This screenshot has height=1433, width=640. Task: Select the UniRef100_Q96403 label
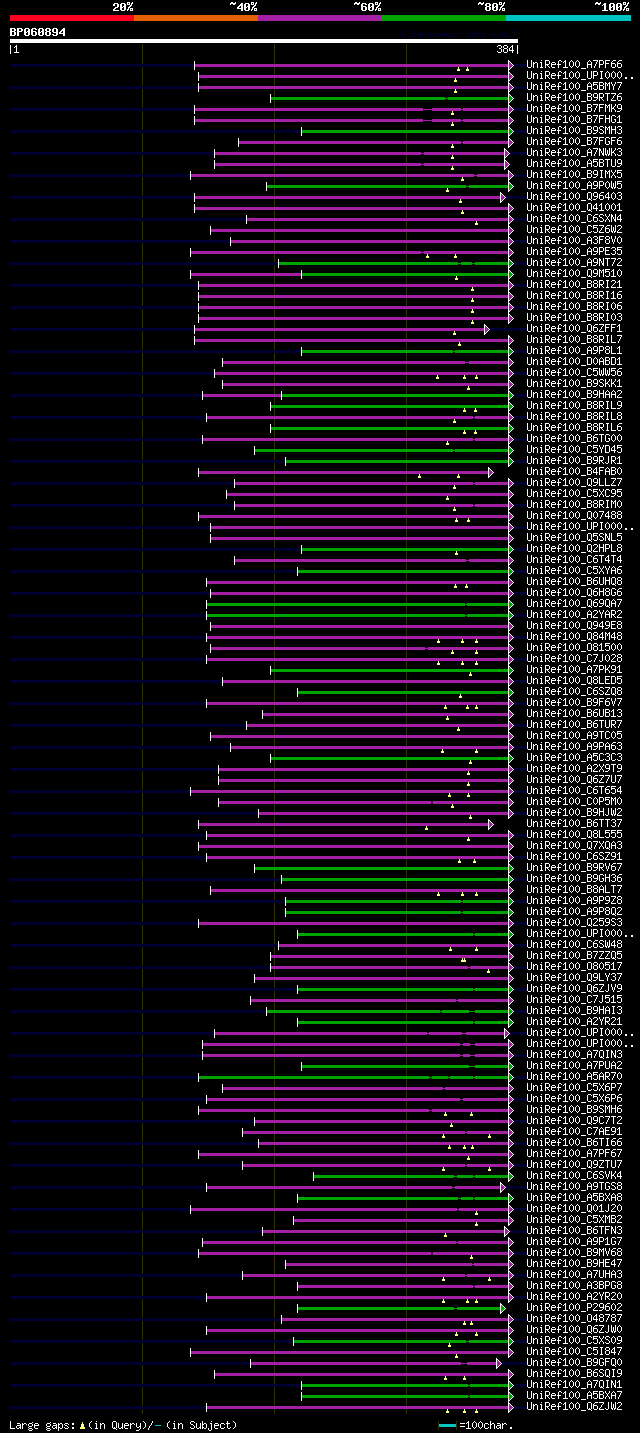pos(574,197)
